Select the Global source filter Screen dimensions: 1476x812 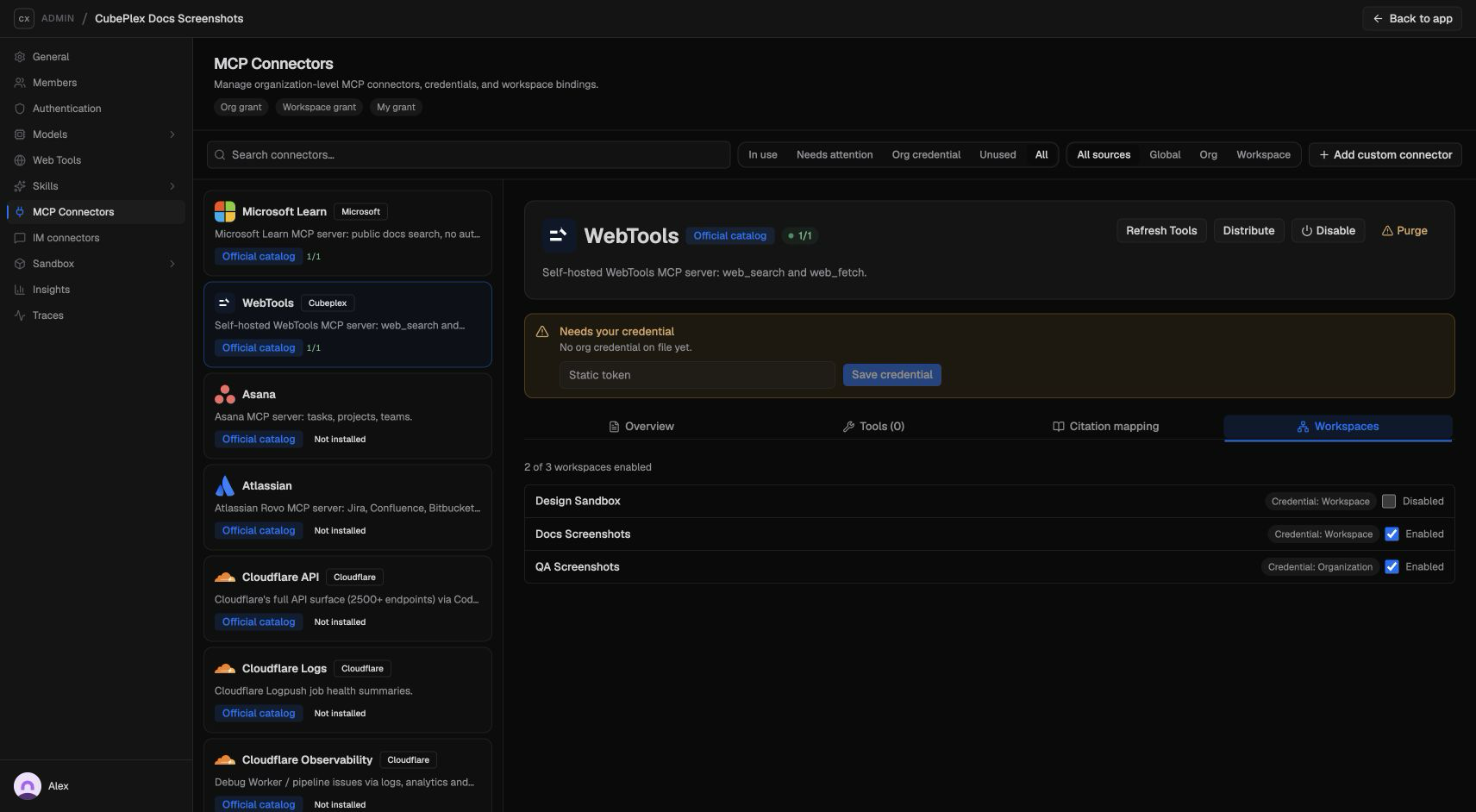click(x=1165, y=155)
